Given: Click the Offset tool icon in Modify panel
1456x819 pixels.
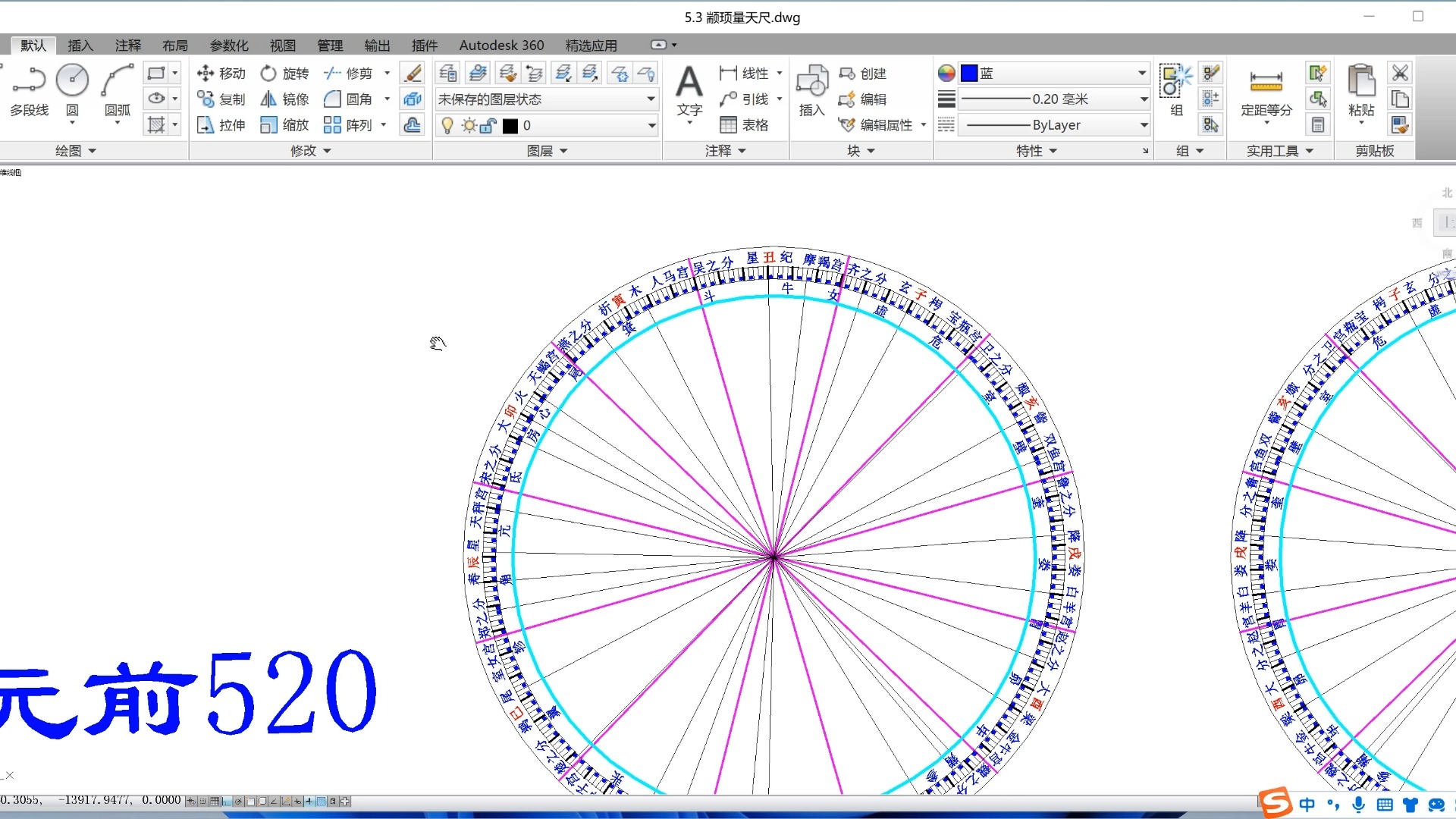Looking at the screenshot, I should pyautogui.click(x=413, y=124).
